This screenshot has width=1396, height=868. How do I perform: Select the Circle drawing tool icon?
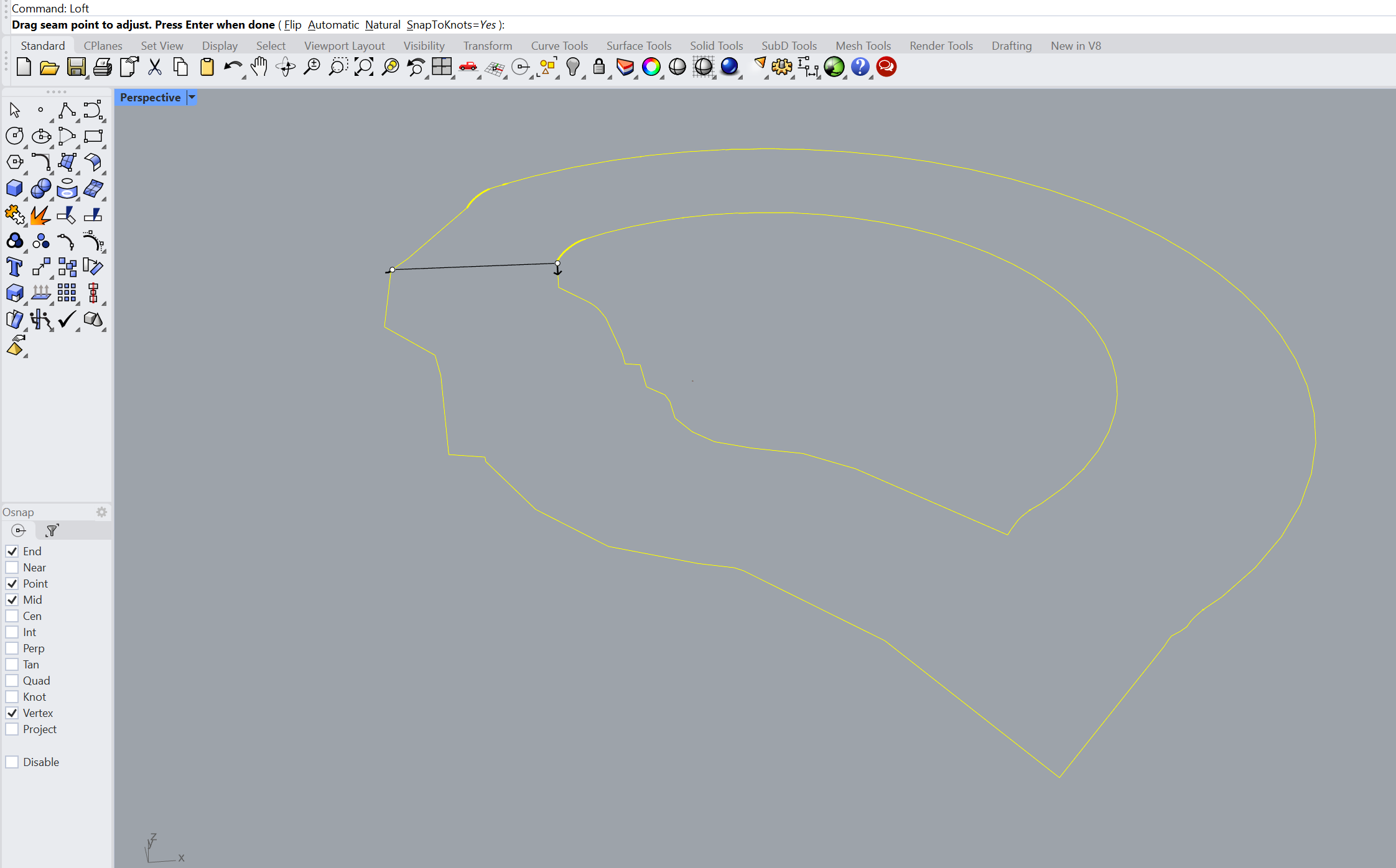click(x=14, y=136)
